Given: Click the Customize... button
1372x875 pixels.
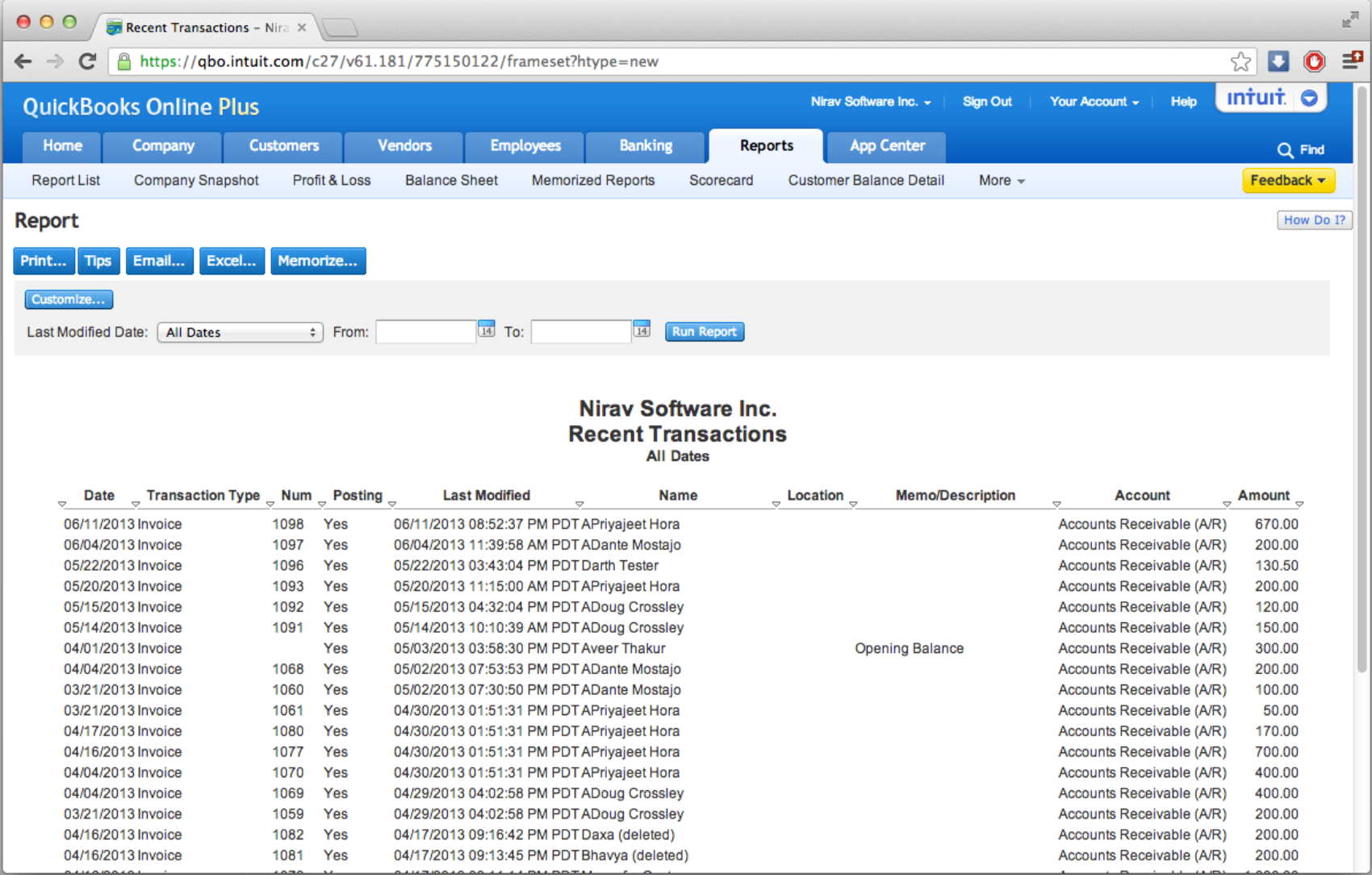Looking at the screenshot, I should tap(69, 299).
